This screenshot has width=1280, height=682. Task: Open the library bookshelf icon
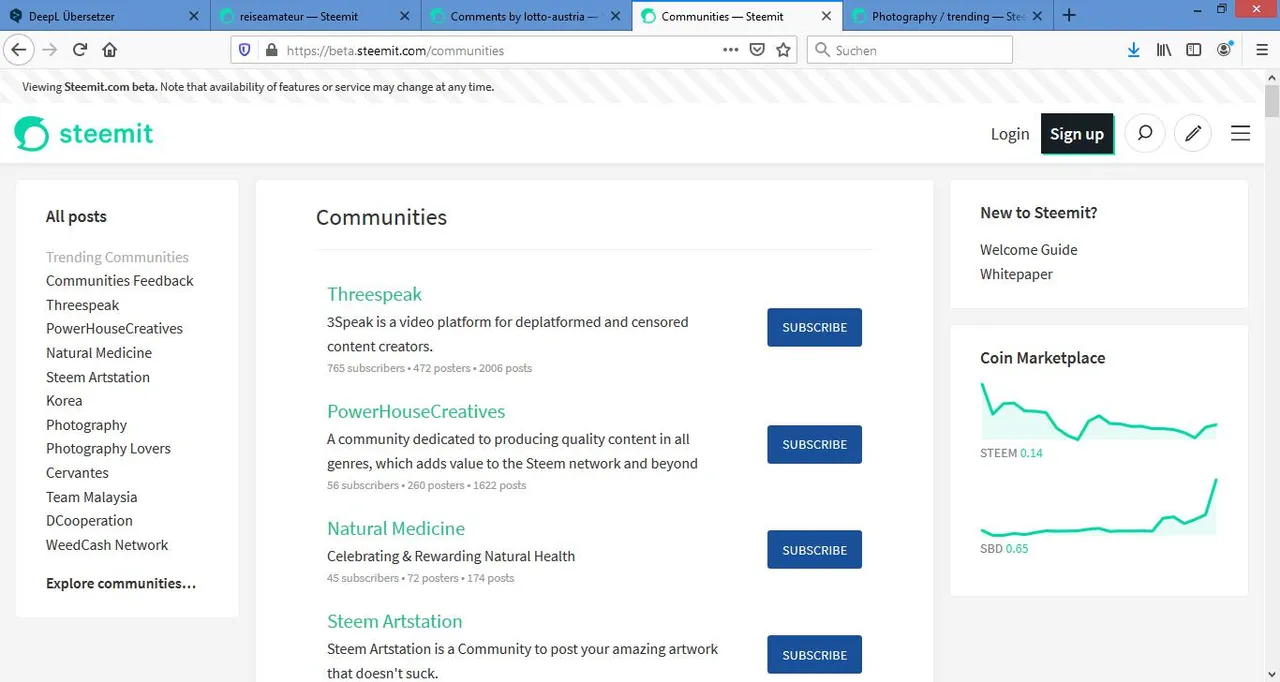pos(1164,50)
